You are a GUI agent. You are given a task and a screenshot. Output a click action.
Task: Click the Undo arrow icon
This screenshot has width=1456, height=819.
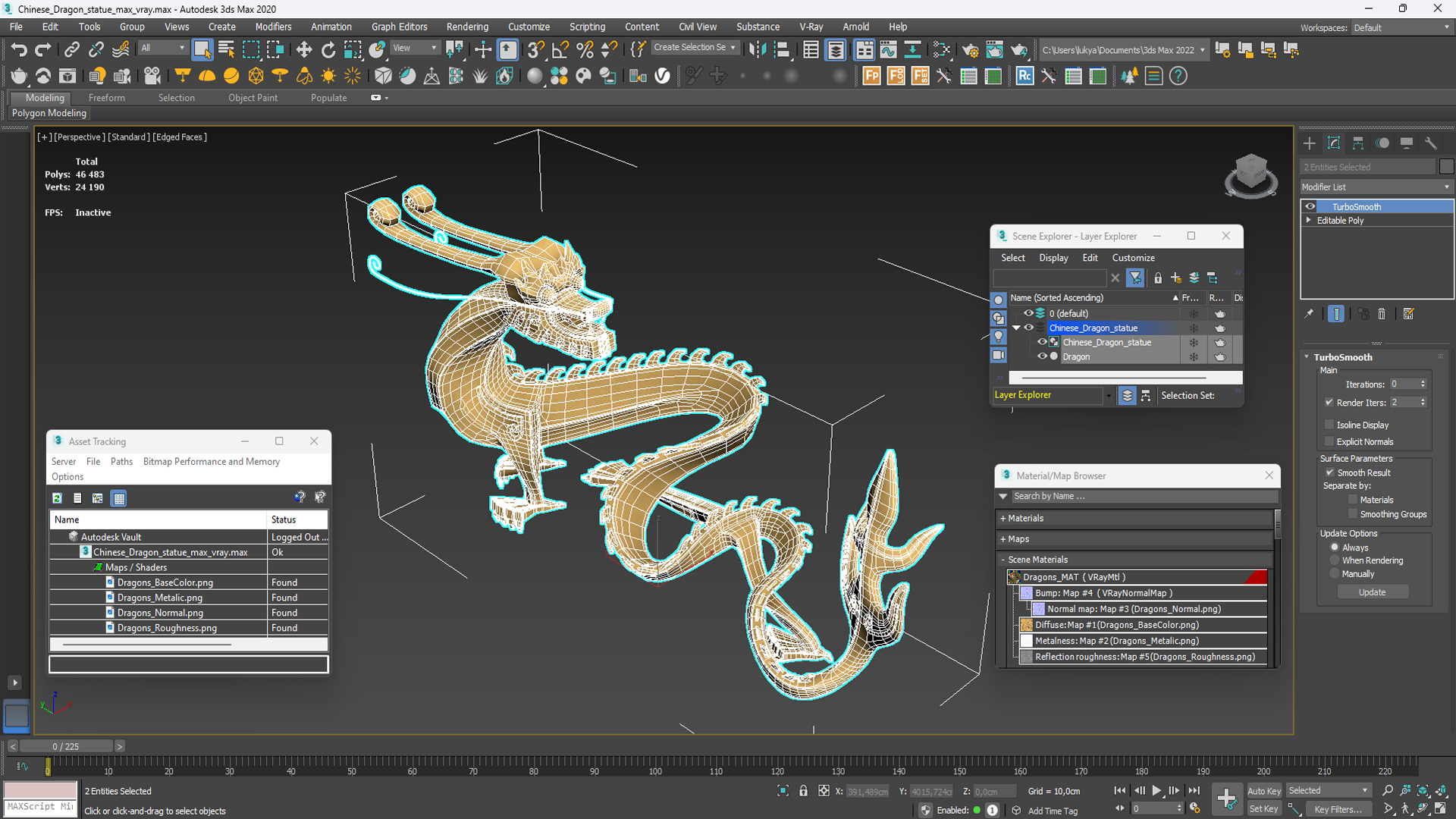point(19,50)
